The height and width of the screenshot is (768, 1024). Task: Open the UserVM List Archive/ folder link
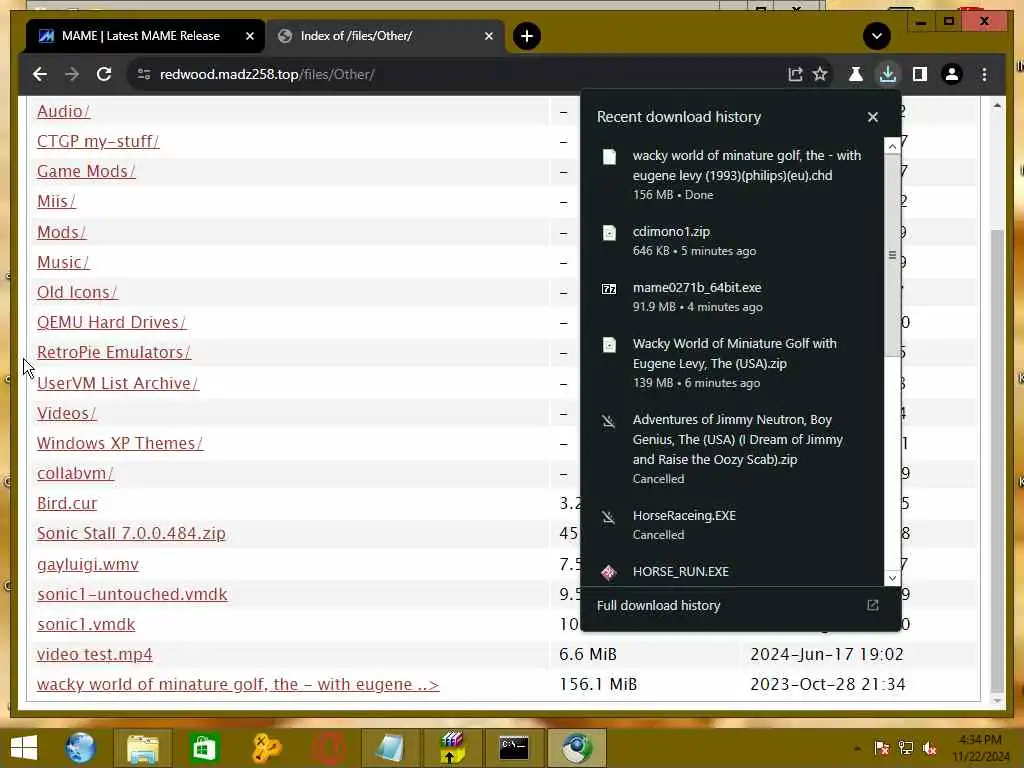coord(118,383)
